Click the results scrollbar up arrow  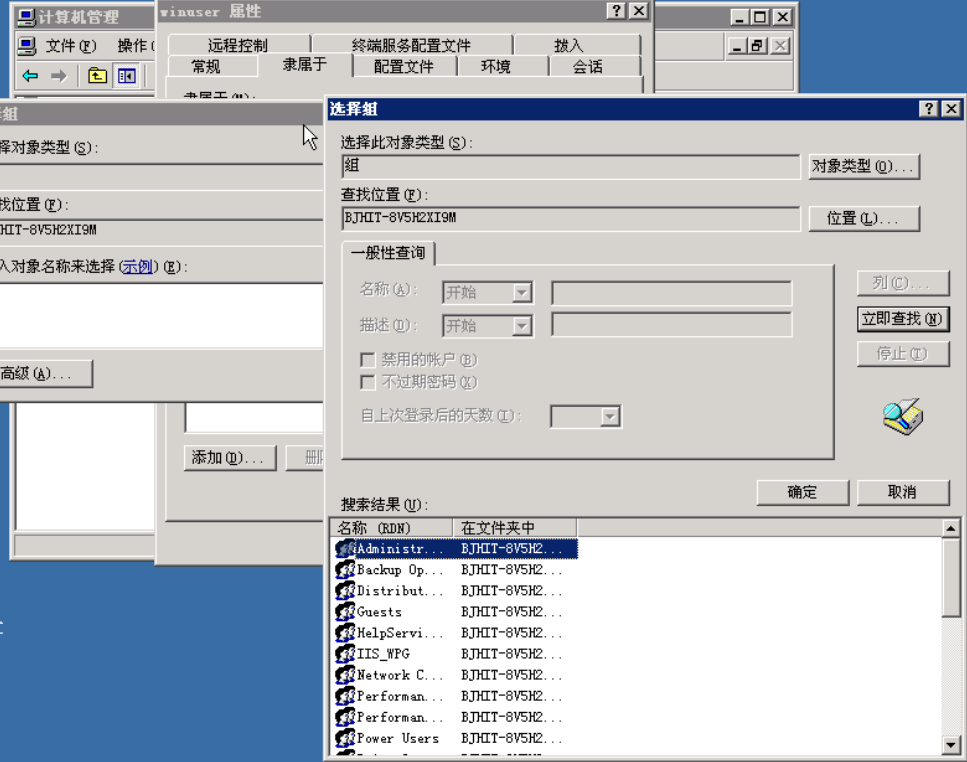click(x=950, y=528)
